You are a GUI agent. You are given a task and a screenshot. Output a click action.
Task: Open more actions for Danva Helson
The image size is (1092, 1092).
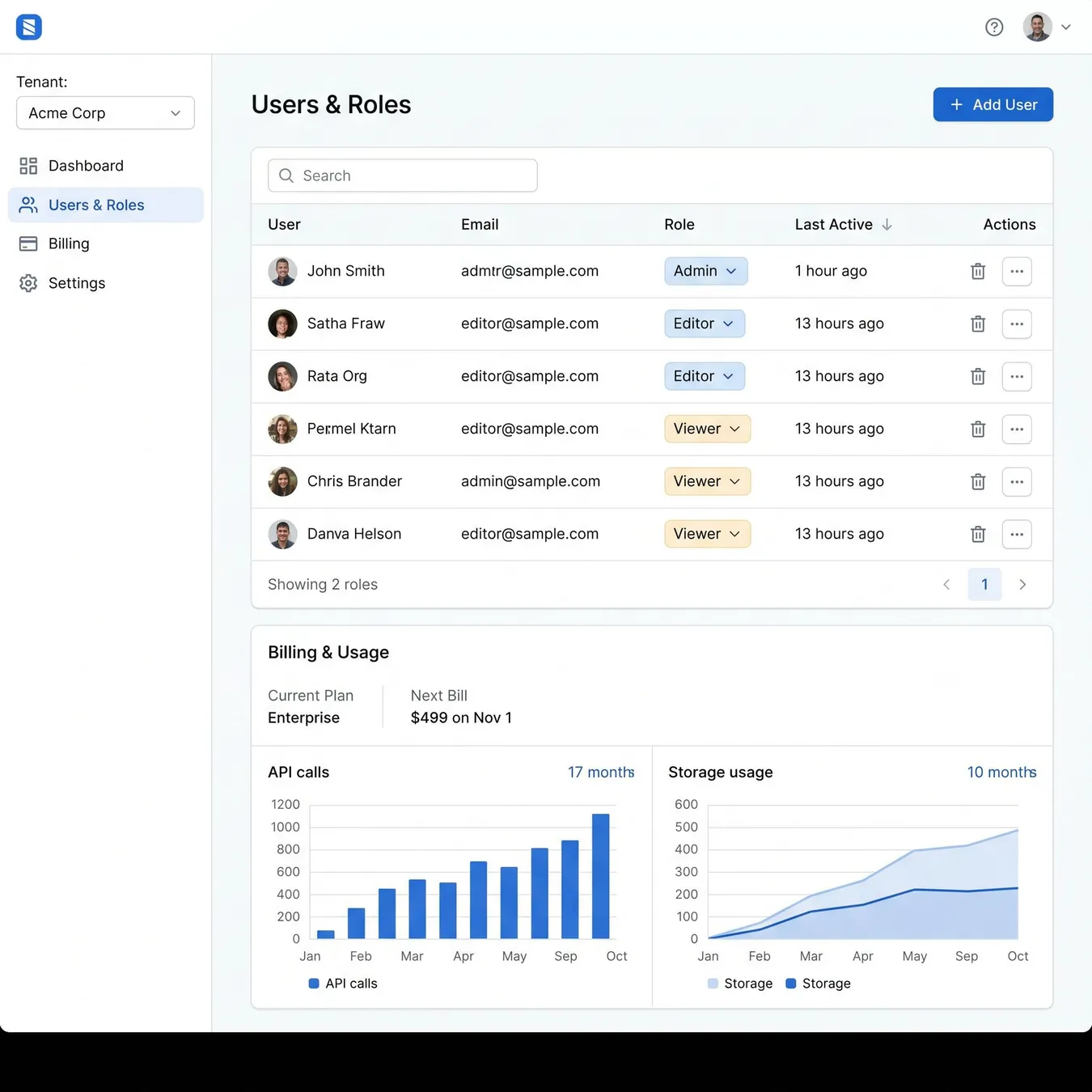(1017, 534)
